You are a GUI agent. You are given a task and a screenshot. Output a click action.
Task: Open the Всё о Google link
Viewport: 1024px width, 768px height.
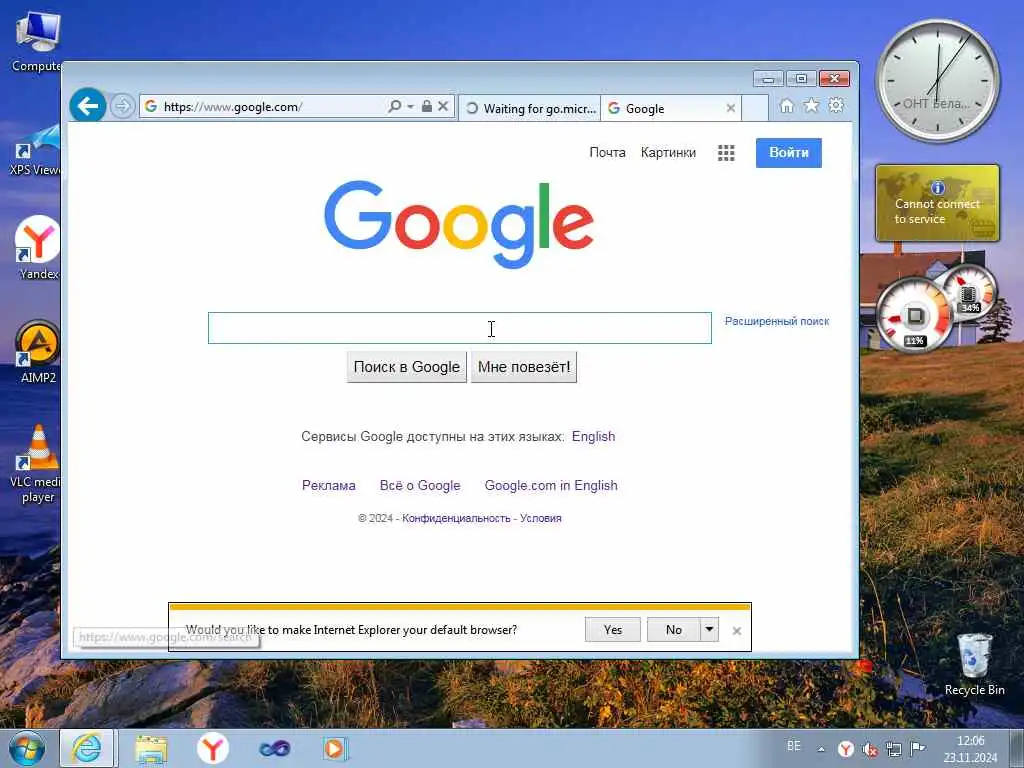coord(420,485)
